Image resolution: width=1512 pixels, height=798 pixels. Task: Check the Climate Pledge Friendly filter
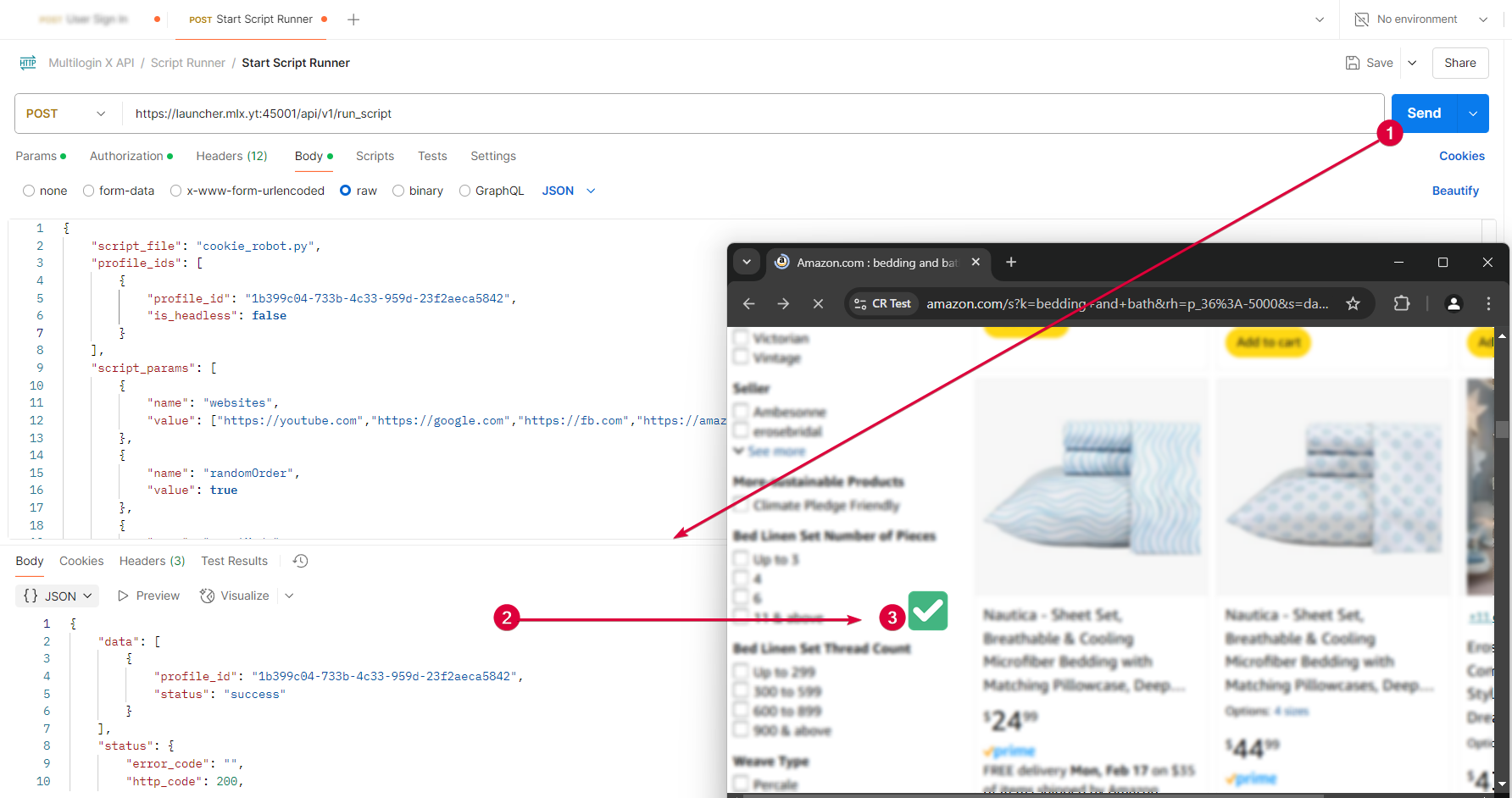coord(742,505)
